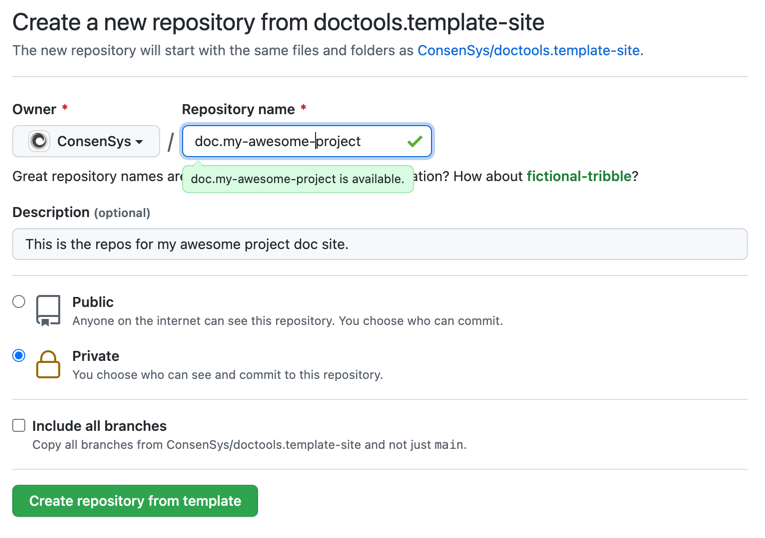Click 'Copy all branches from ConsenSys/doctools.template-site' text

(x=249, y=445)
